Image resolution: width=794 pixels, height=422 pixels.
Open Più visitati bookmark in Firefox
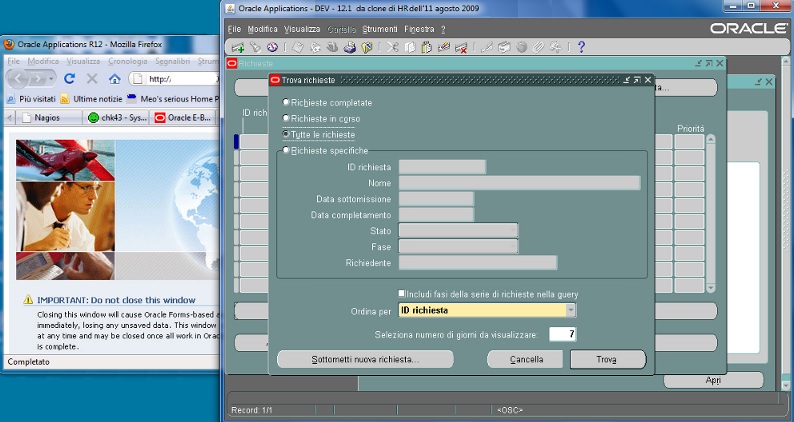pos(32,99)
